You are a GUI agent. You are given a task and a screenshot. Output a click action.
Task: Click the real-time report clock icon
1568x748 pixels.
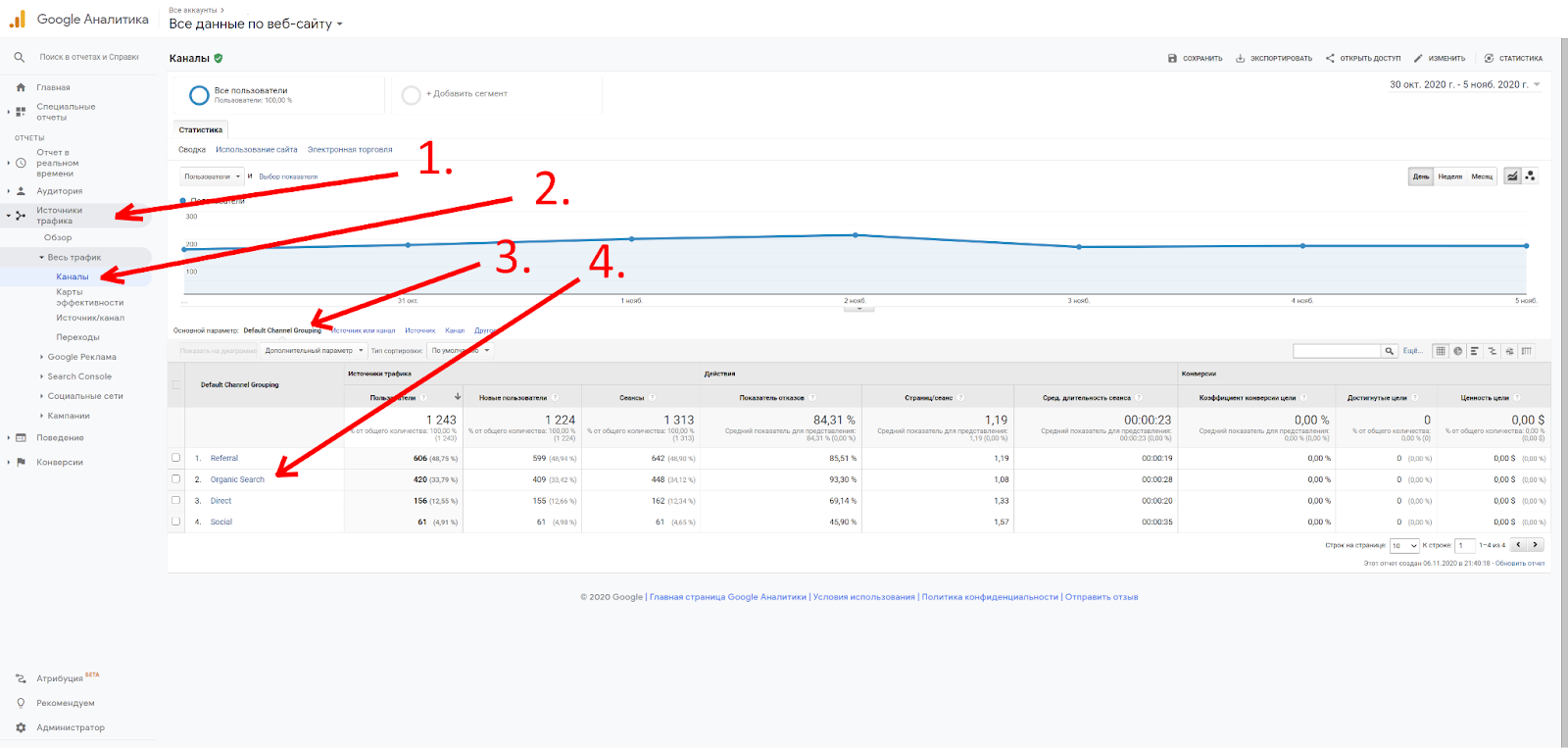[21, 163]
